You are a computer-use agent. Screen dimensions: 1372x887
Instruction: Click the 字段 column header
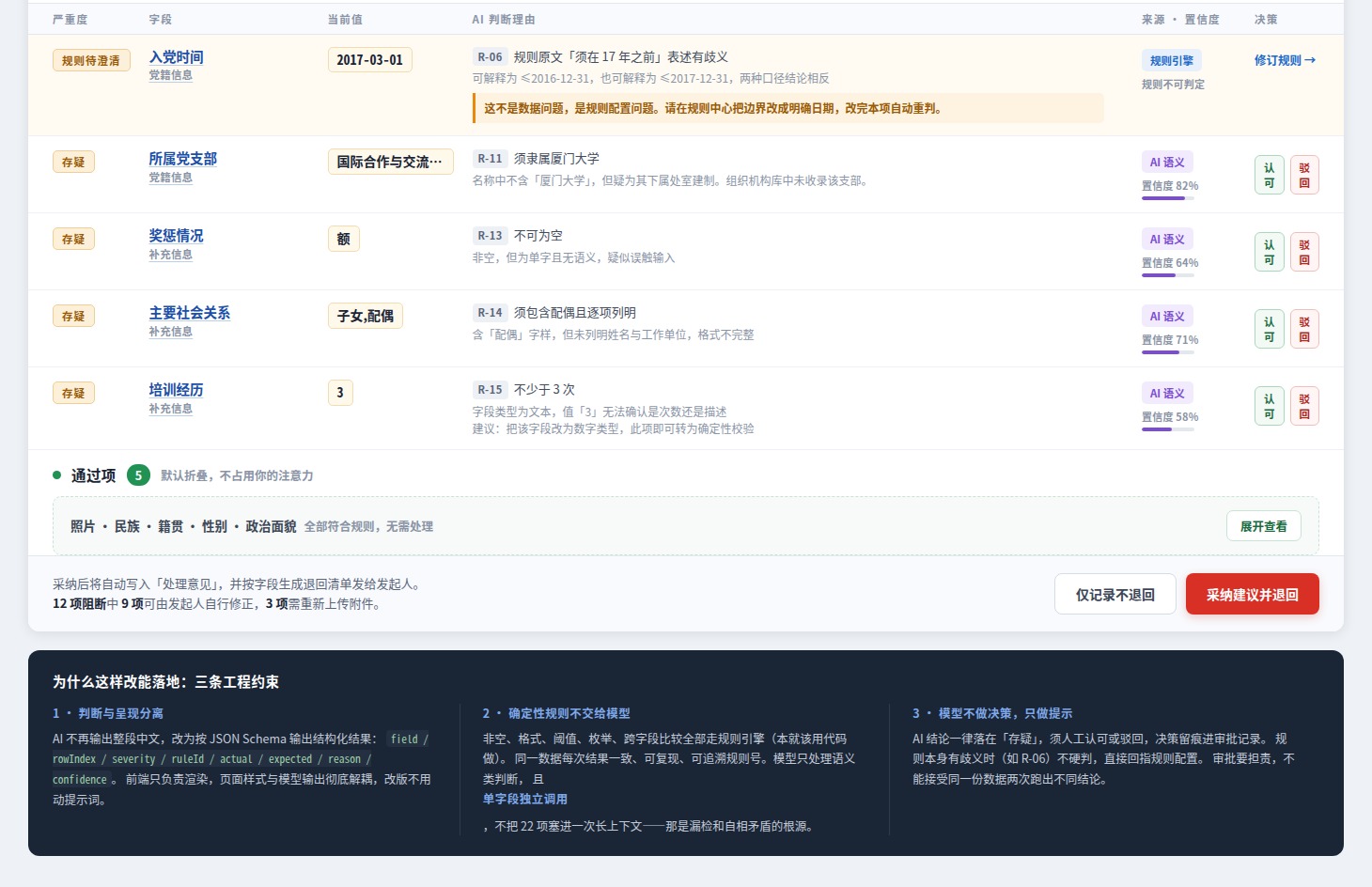(160, 20)
